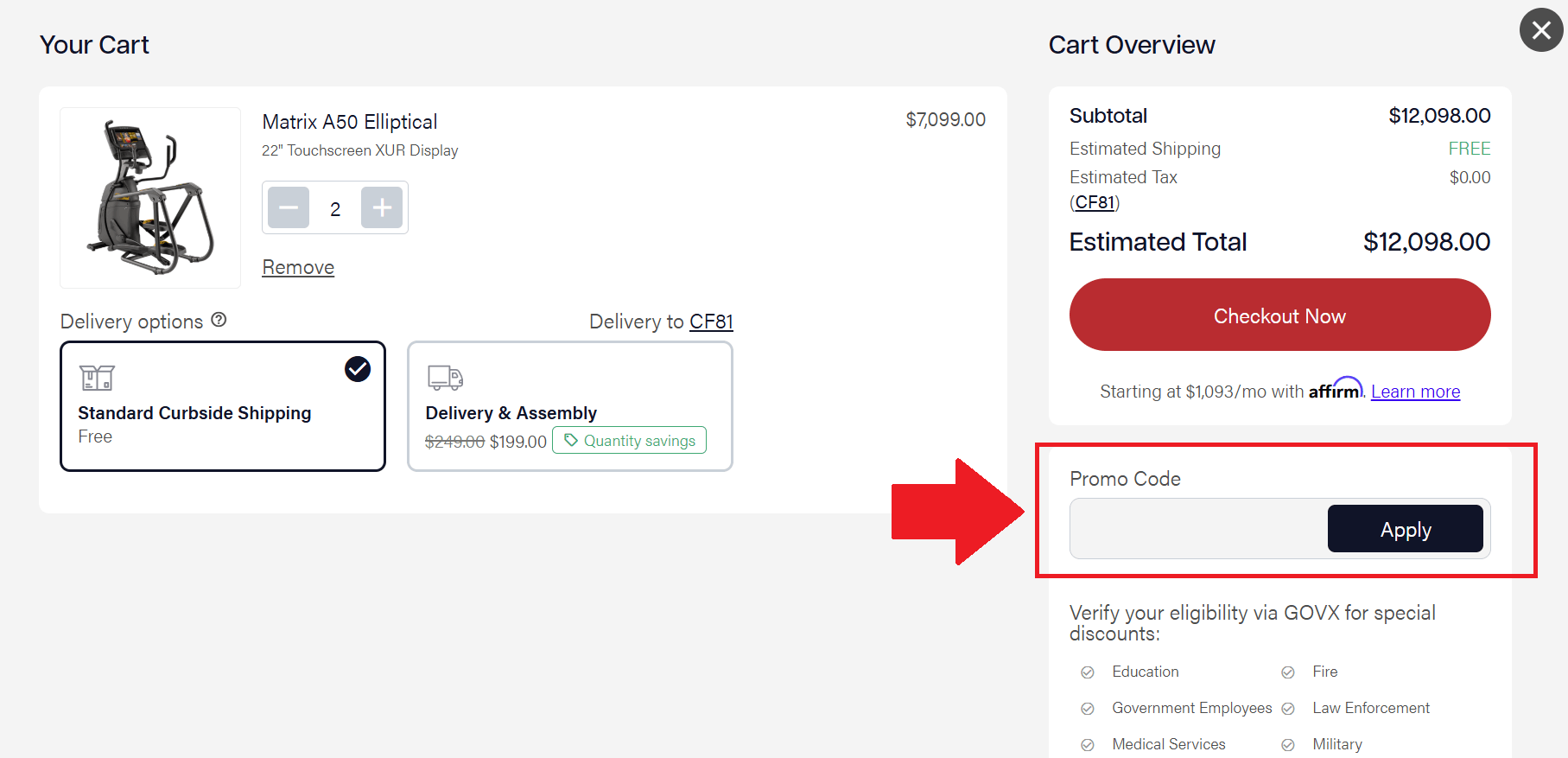Click the Fire eligibility check icon

tap(1288, 672)
